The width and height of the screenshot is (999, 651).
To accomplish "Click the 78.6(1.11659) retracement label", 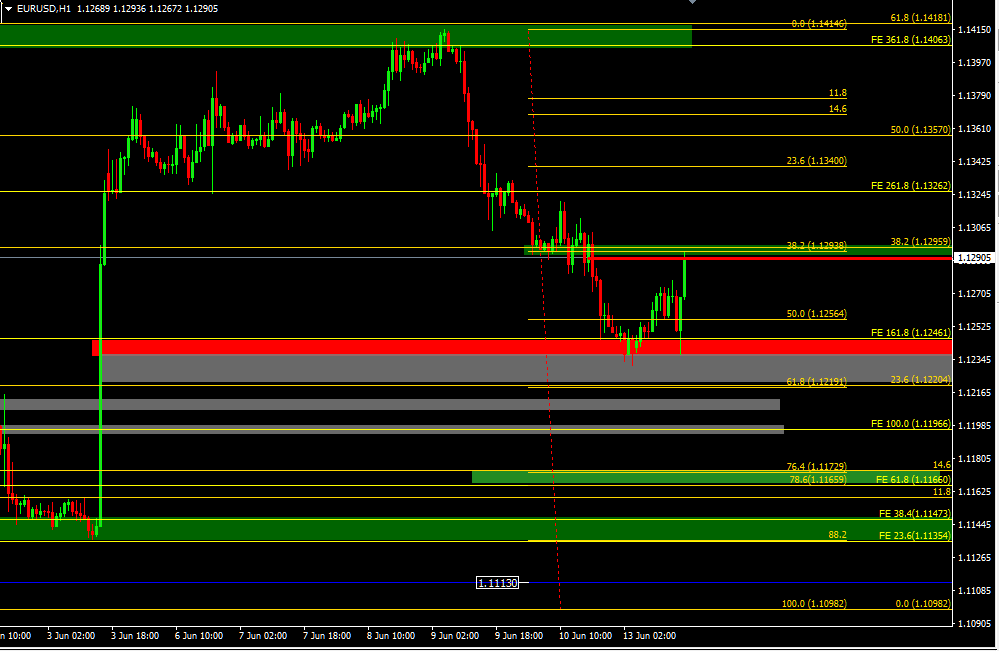I will [x=817, y=480].
